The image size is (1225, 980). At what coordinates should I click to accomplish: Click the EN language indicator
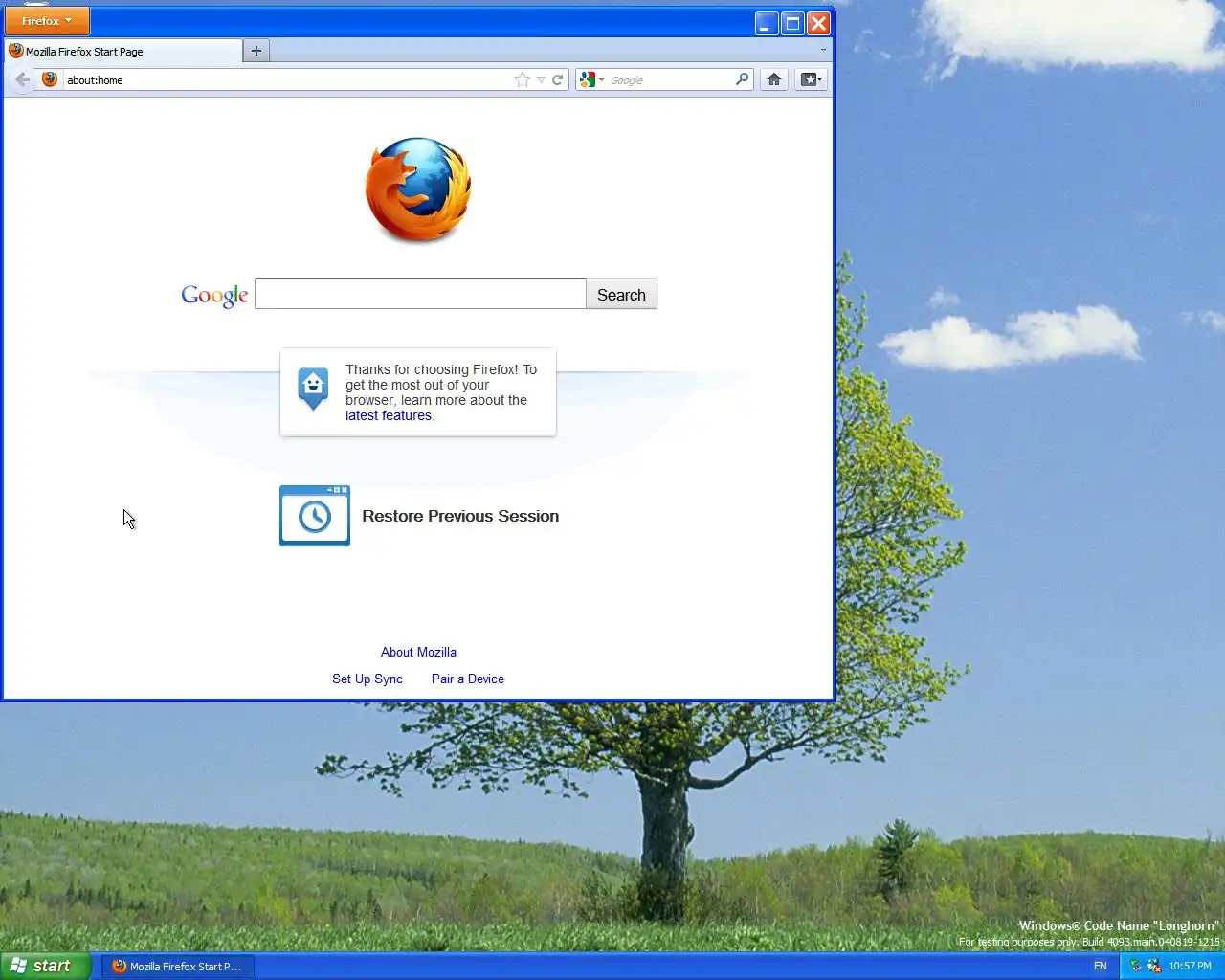[1101, 967]
